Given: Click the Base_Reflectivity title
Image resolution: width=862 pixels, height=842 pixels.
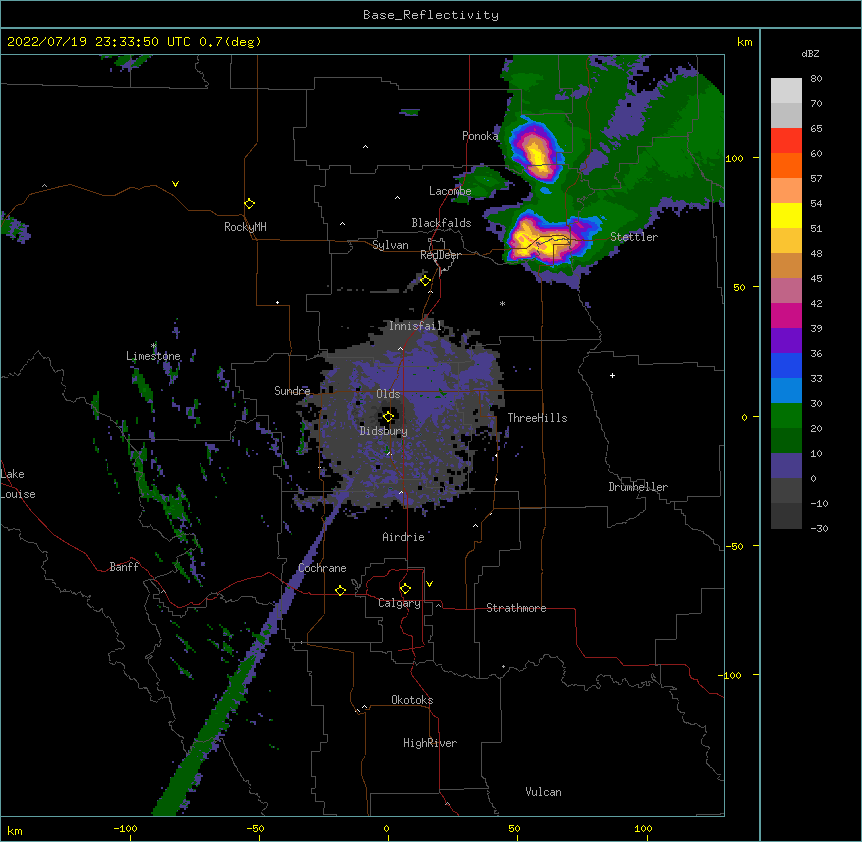Looking at the screenshot, I should click(x=431, y=15).
